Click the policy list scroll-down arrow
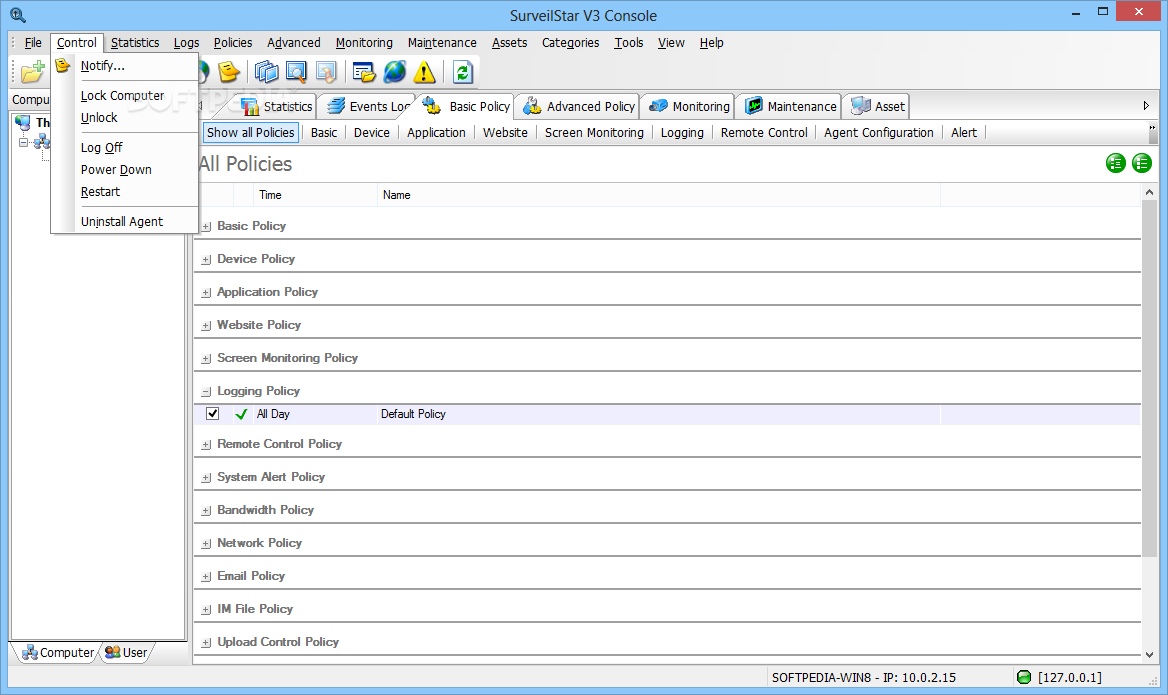 1149,655
